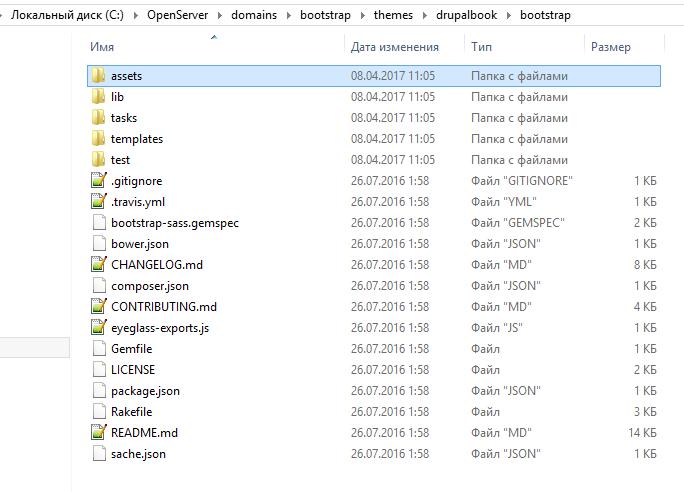Click the date of the sache.json row
684x492 pixels.
[390, 454]
